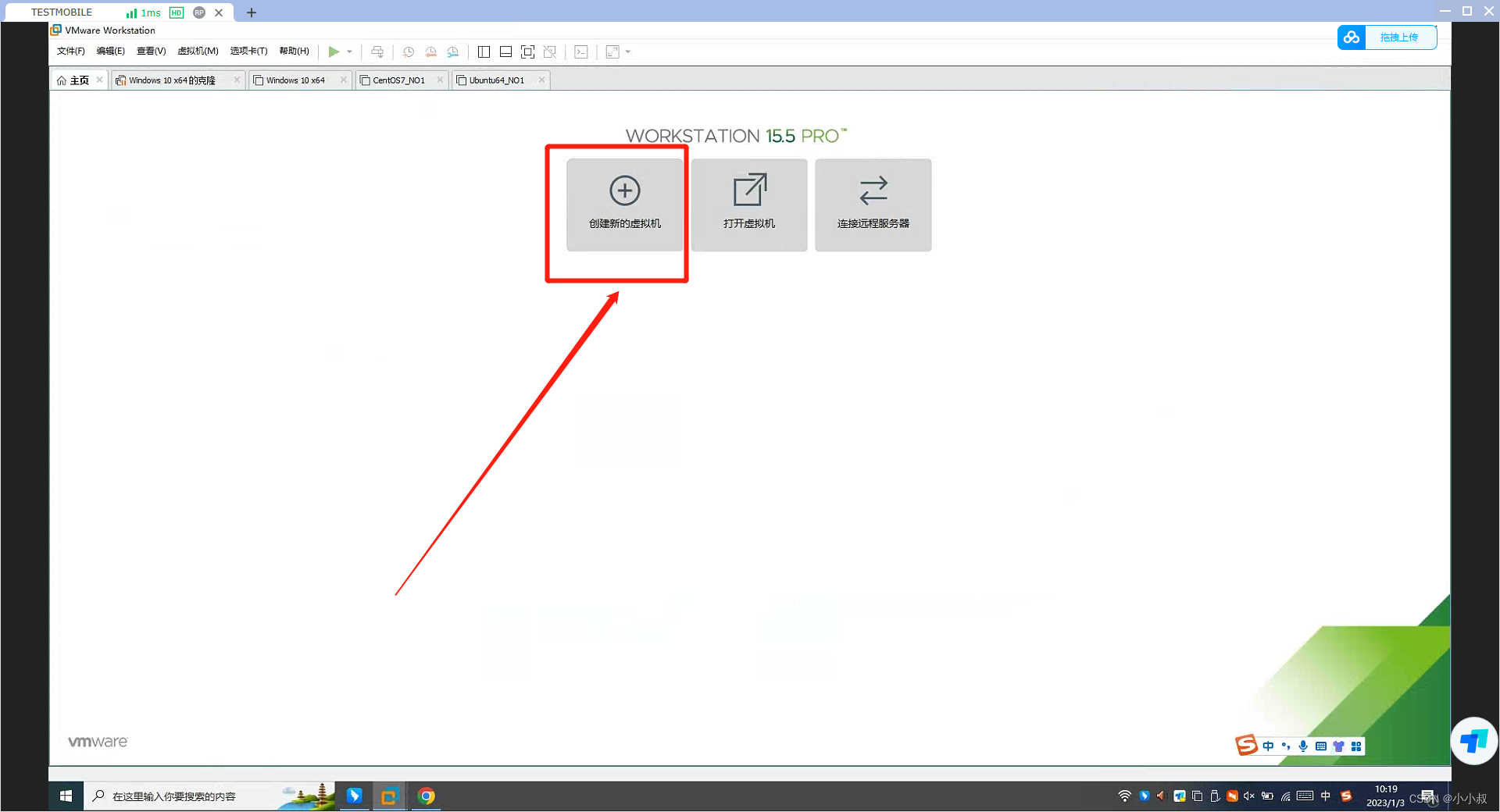This screenshot has height=812, width=1500.
Task: Open the 查看(V) menu
Action: pos(151,52)
